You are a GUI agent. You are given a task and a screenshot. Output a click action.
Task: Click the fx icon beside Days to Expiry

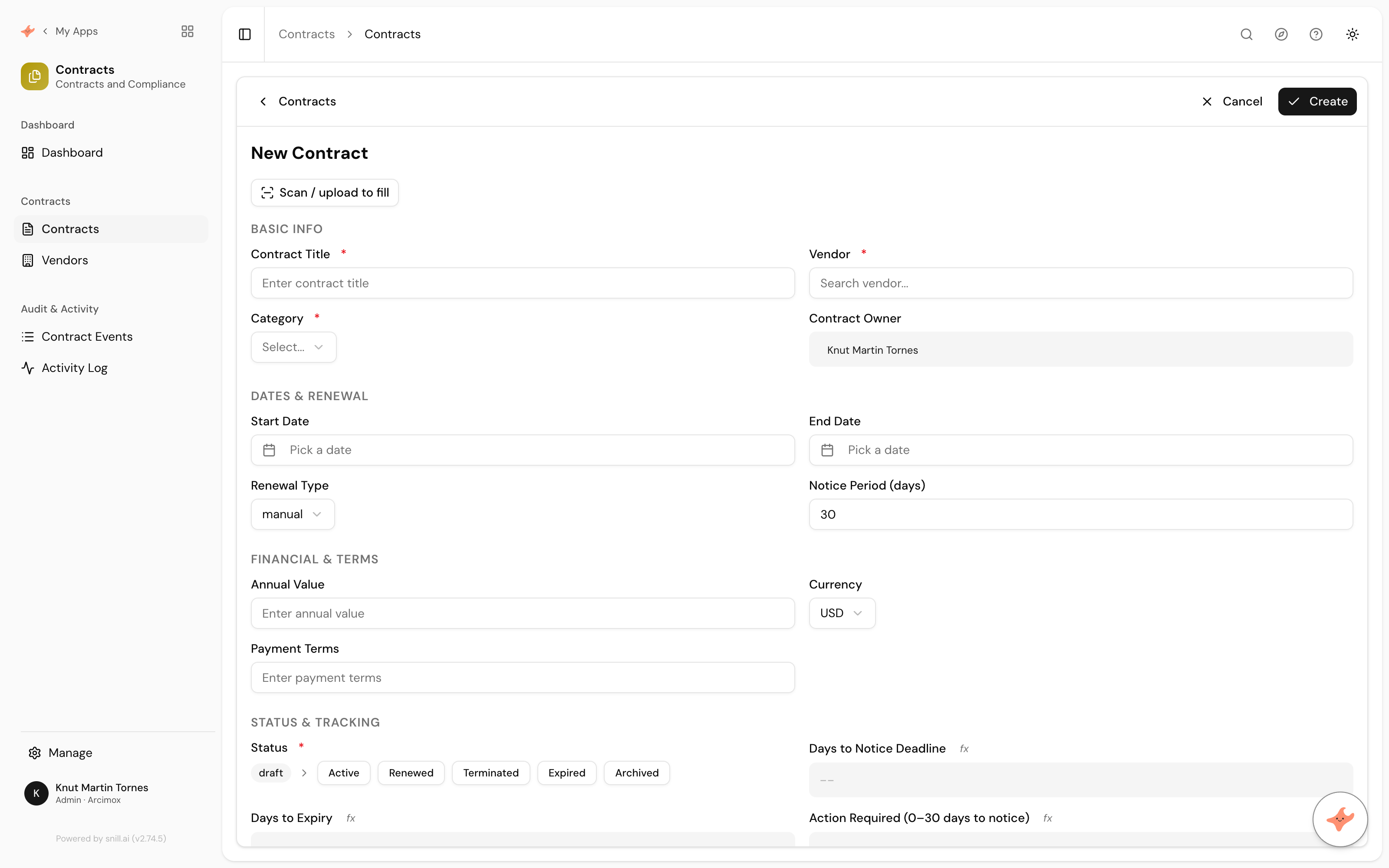pos(351,818)
